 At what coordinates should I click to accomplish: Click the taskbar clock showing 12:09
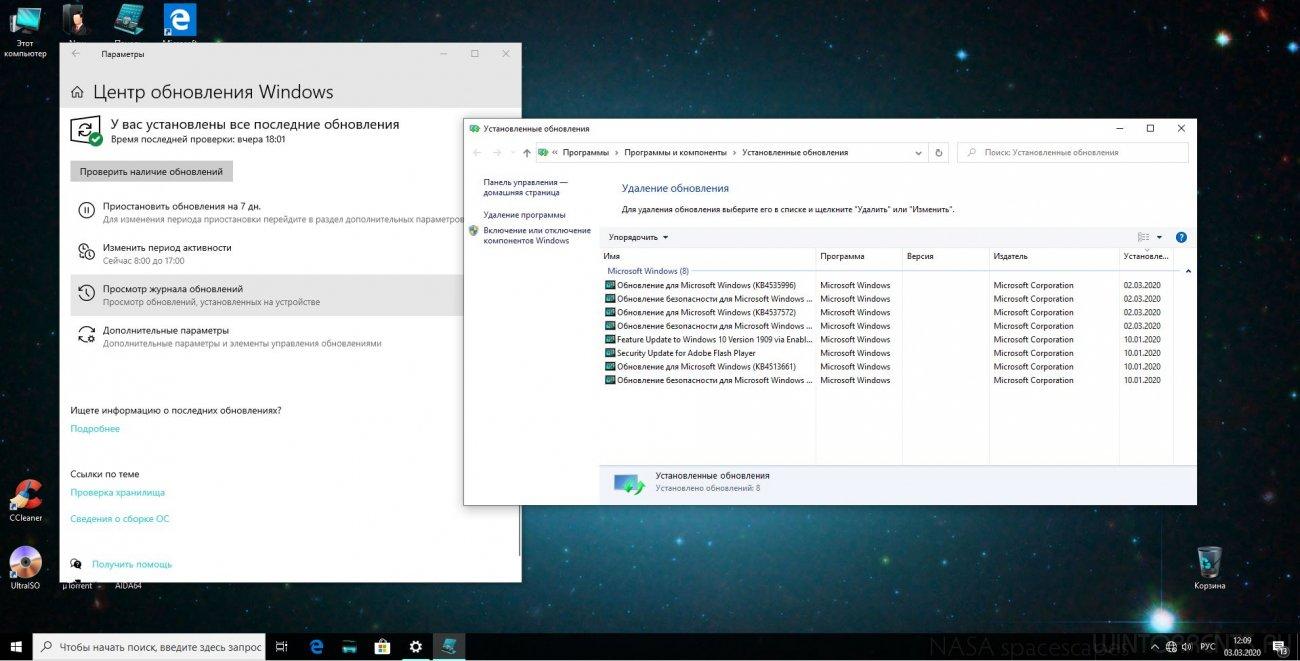tap(1242, 647)
